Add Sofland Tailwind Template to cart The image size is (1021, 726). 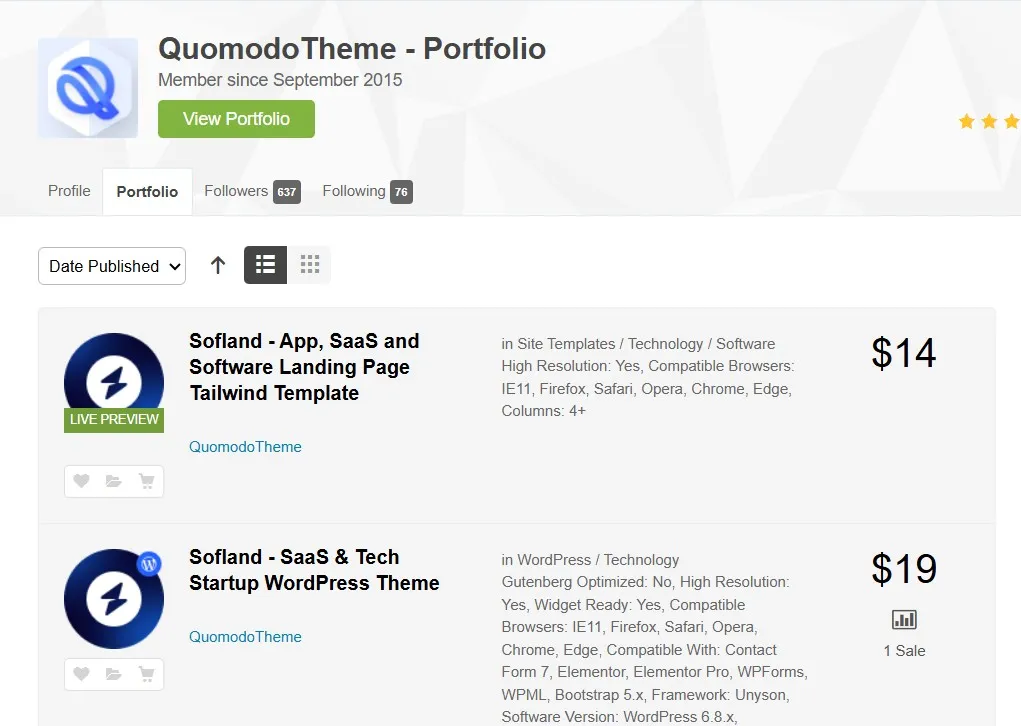pyautogui.click(x=146, y=482)
